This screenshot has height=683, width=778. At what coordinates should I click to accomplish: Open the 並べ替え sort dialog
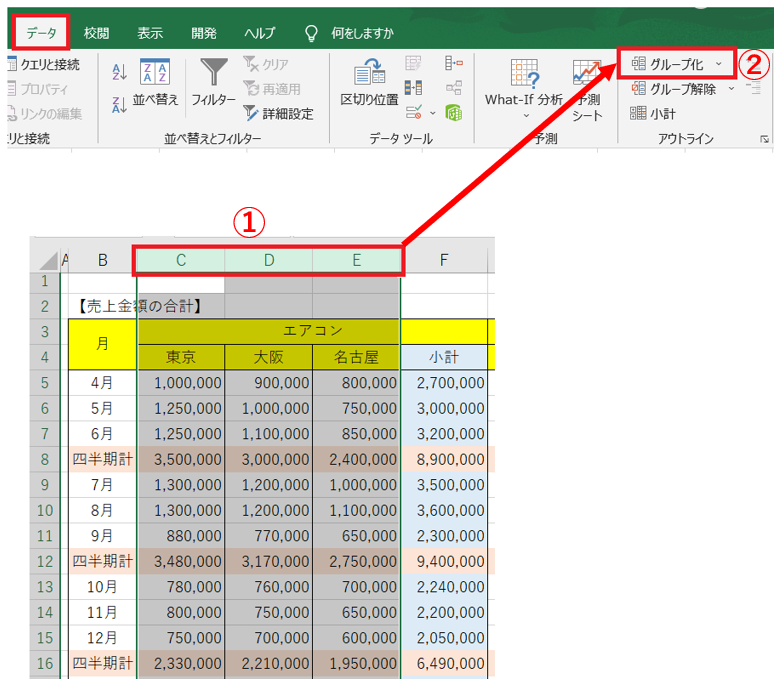click(x=155, y=83)
